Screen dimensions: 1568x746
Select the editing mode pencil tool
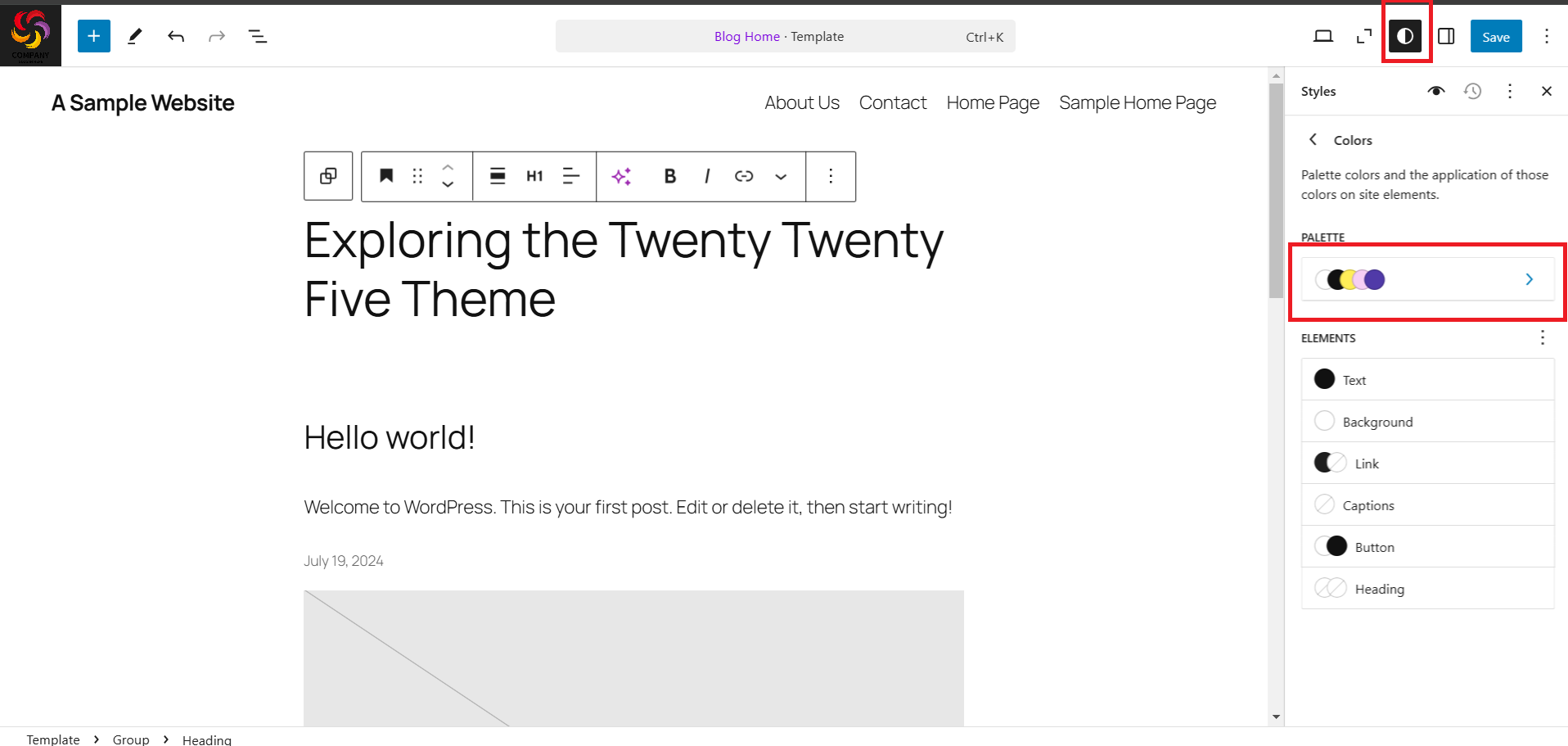tap(135, 36)
